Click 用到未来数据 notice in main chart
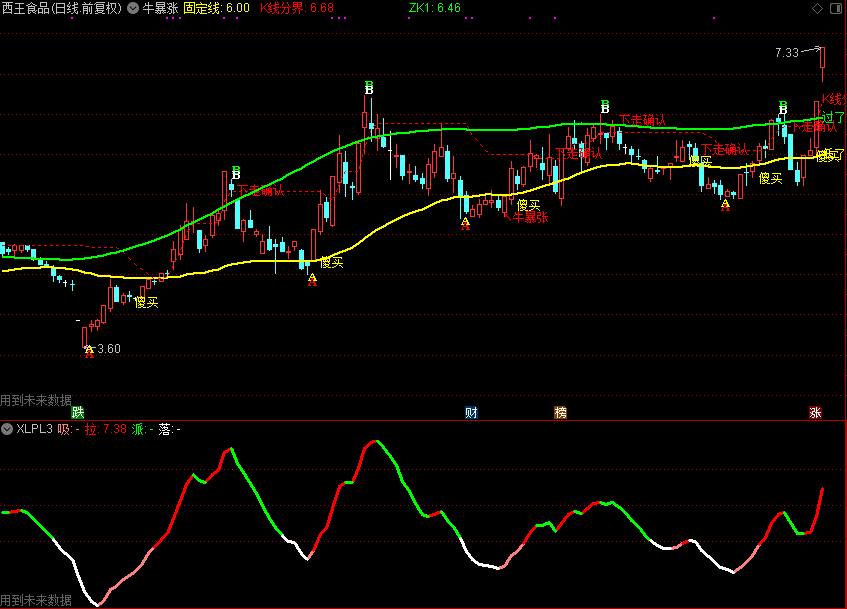Viewport: 847px width, 609px height. click(36, 400)
